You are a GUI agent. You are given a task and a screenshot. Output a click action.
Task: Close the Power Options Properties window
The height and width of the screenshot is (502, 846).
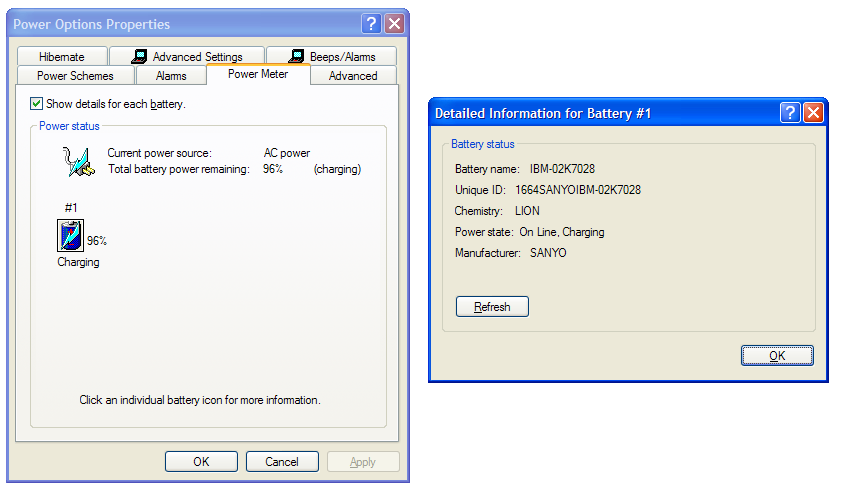394,24
